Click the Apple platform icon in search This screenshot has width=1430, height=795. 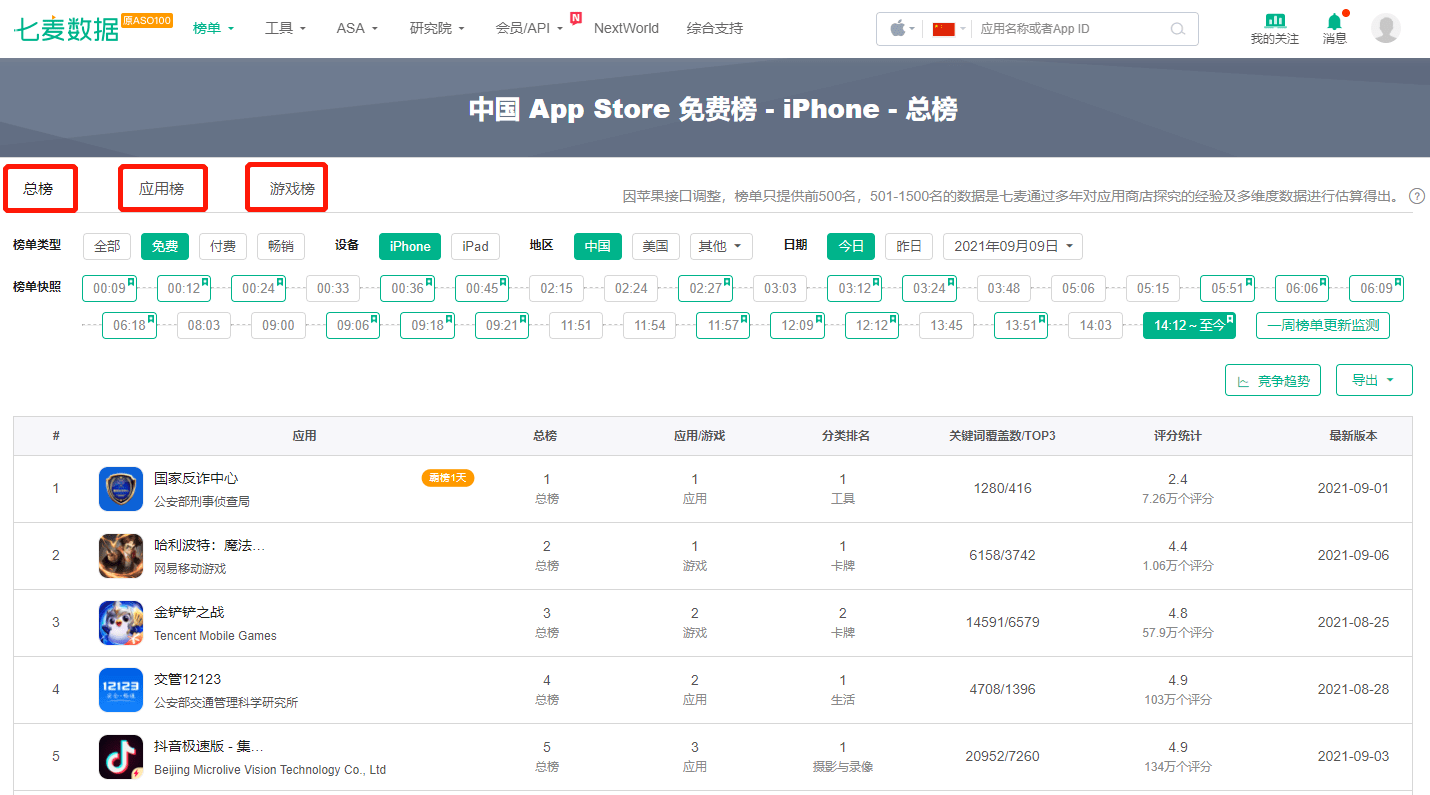click(x=897, y=28)
